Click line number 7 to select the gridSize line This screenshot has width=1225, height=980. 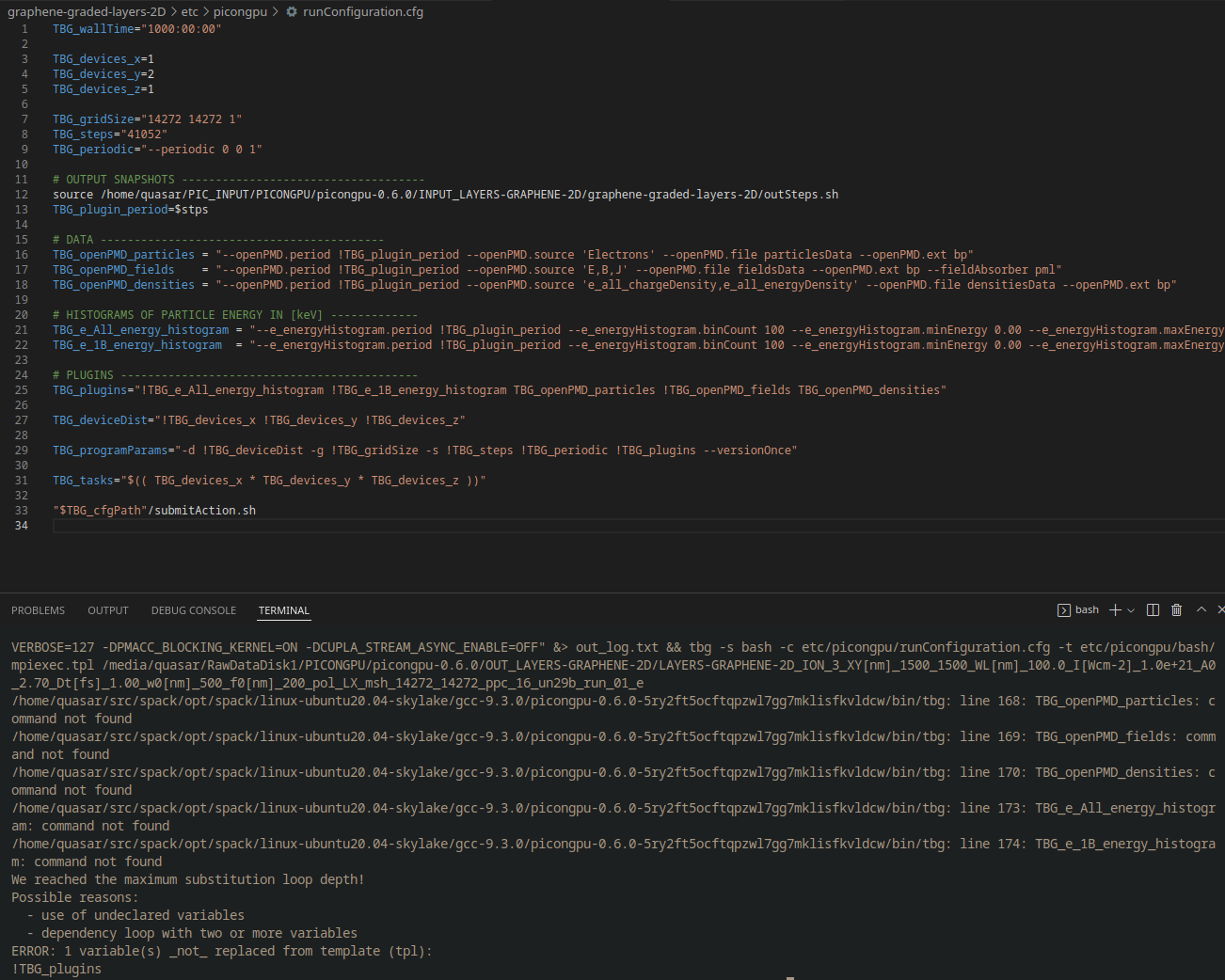point(24,119)
